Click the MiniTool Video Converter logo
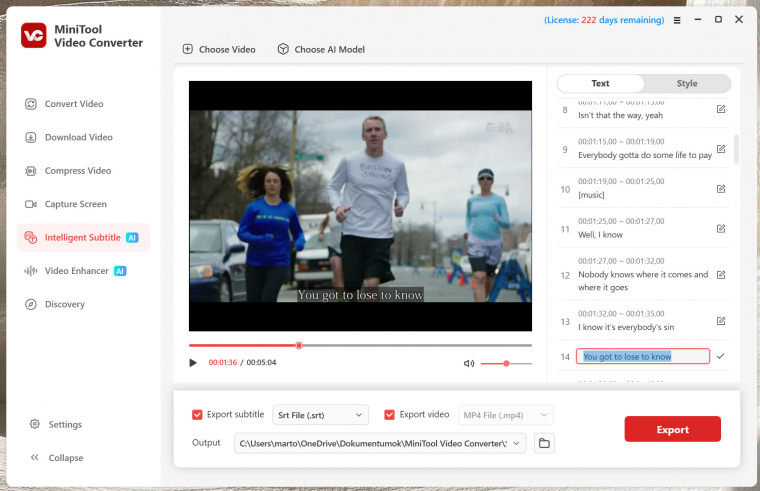 tap(33, 35)
